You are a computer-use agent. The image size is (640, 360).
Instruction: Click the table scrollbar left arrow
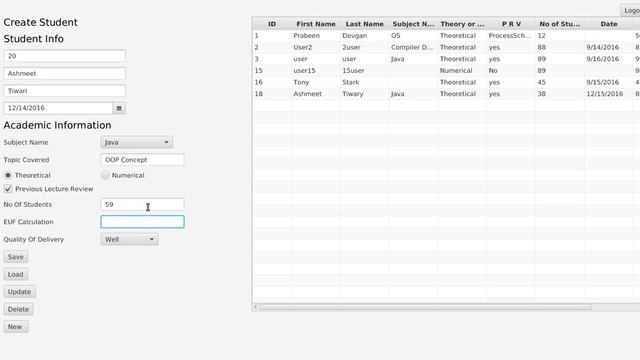[256, 307]
